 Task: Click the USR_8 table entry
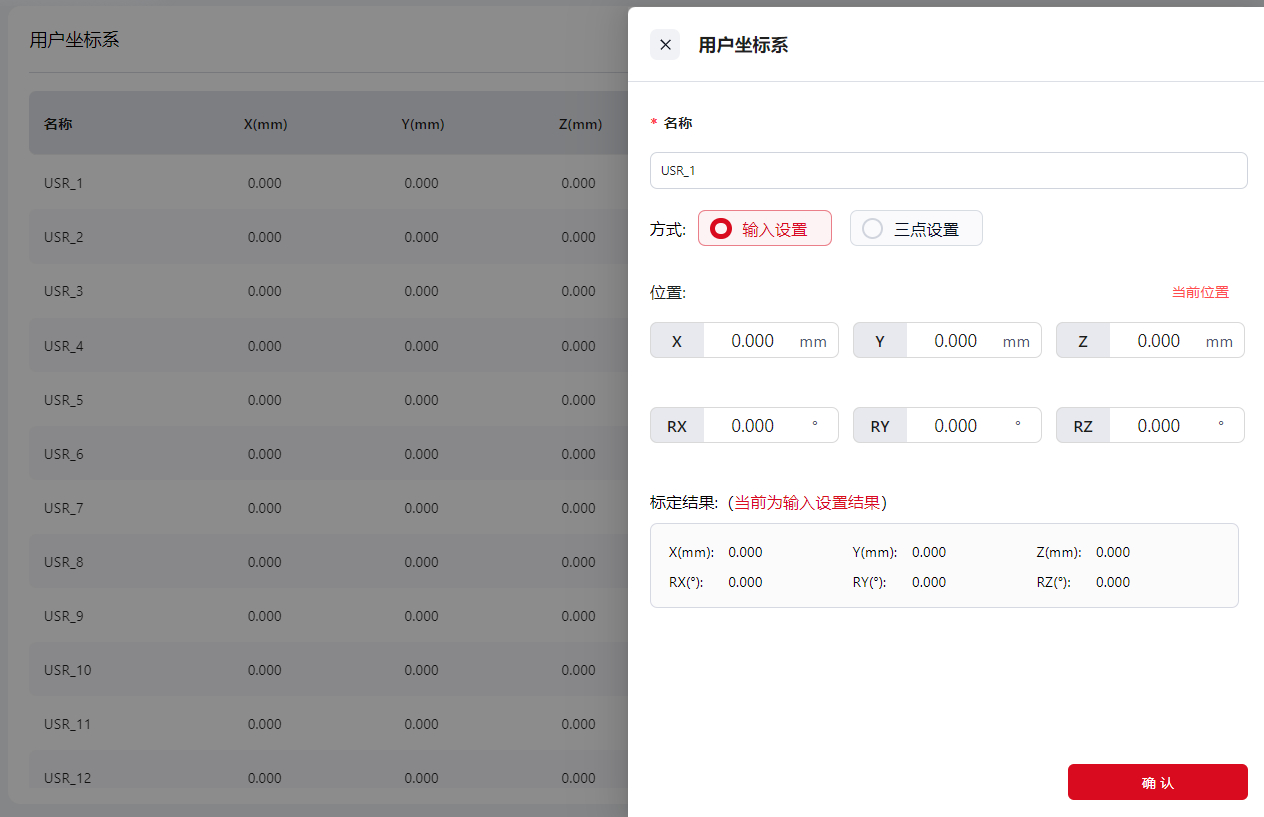coord(64,562)
